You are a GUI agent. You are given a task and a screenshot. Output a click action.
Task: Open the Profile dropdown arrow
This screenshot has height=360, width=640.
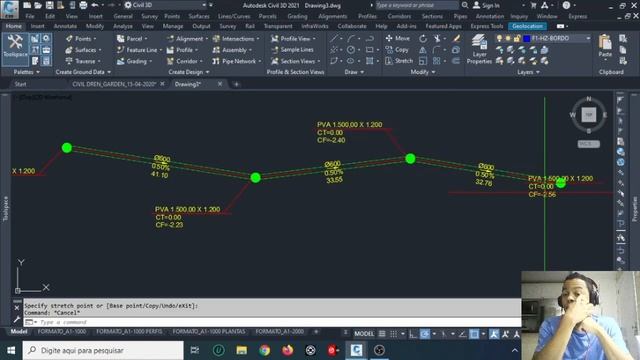pyautogui.click(x=197, y=50)
